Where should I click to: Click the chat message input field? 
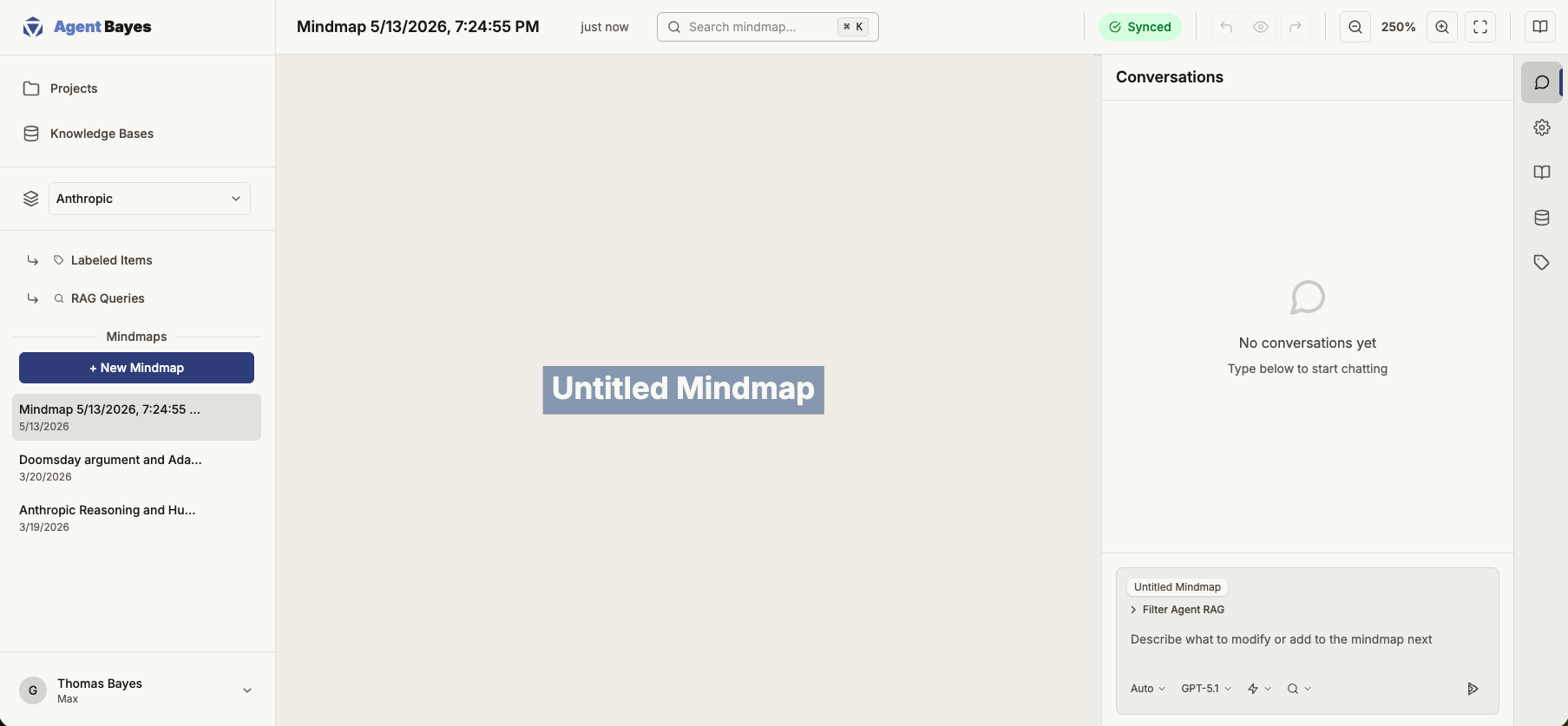[1307, 640]
